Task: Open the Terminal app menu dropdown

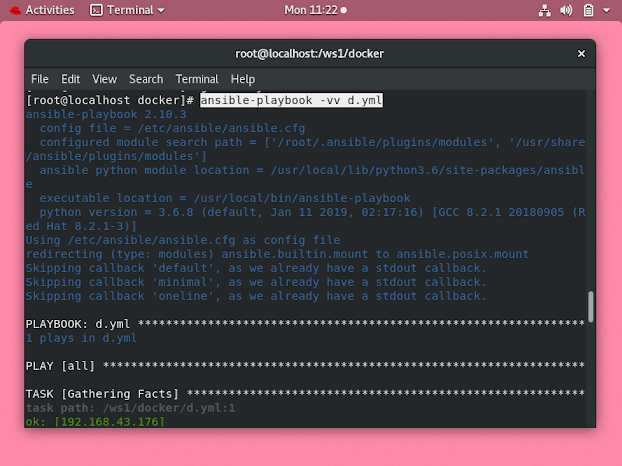Action: tap(127, 10)
